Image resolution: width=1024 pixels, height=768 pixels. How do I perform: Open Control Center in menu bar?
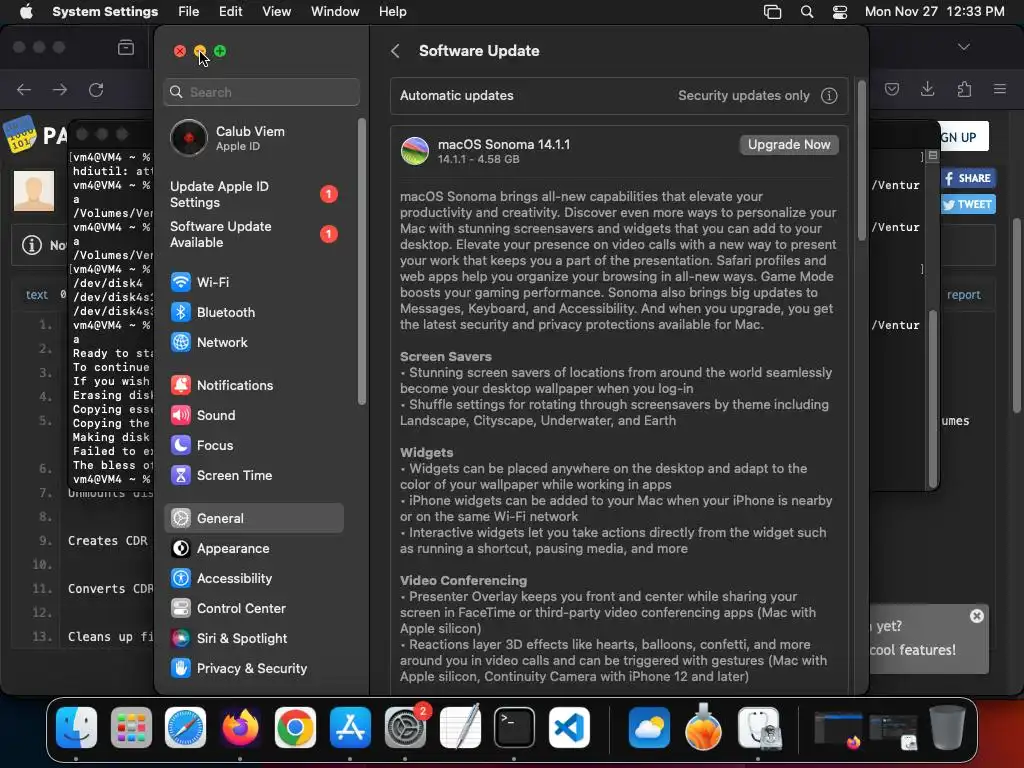840,12
